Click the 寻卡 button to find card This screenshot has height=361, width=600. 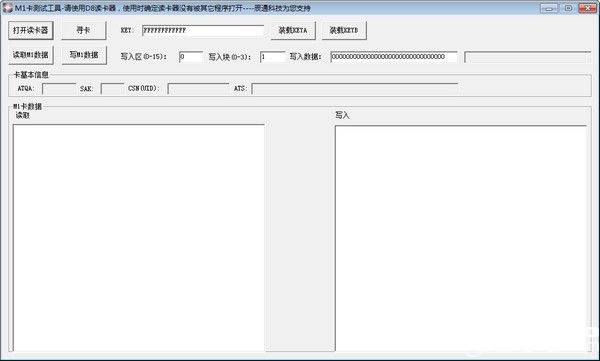click(83, 30)
